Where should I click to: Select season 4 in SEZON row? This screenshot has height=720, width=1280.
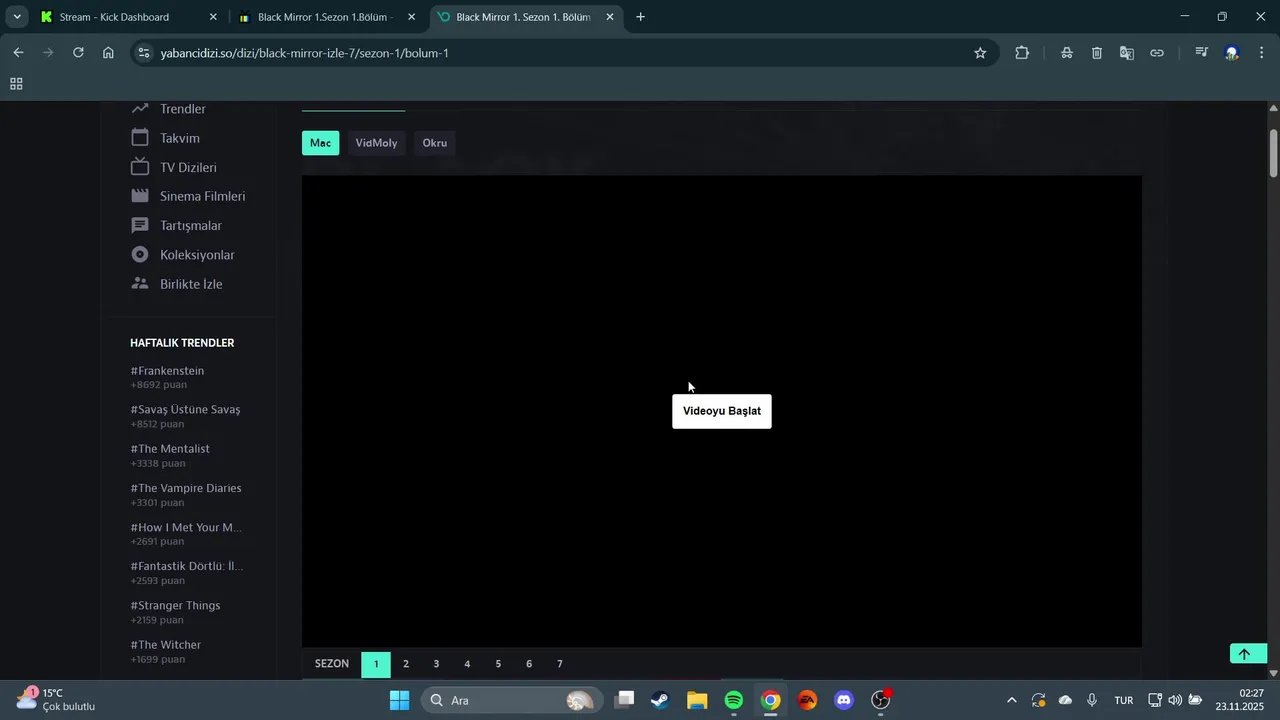click(467, 664)
